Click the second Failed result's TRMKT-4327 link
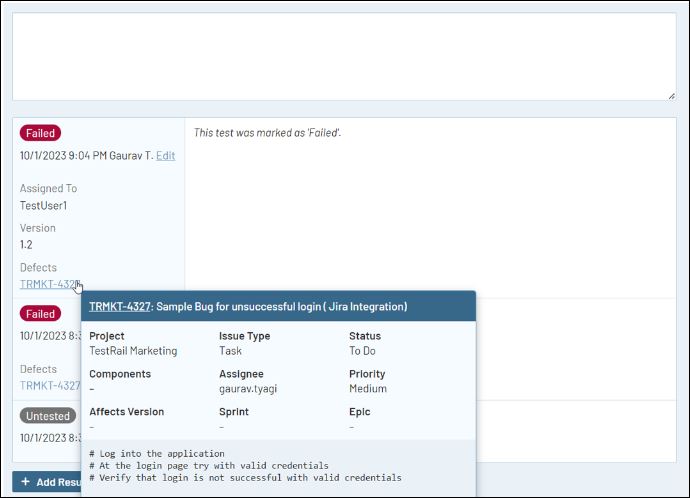This screenshot has height=498, width=690. pyautogui.click(x=50, y=385)
